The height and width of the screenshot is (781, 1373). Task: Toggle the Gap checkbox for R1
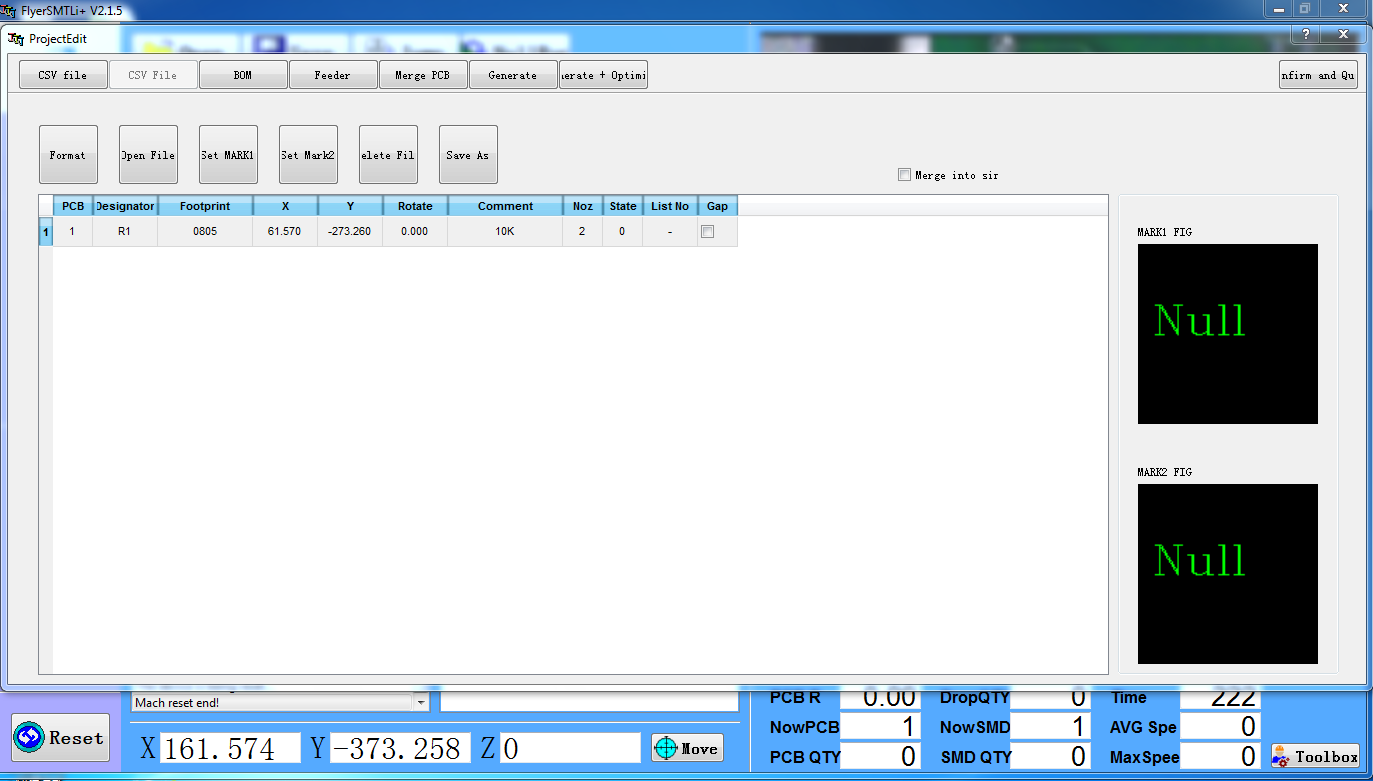pos(708,232)
